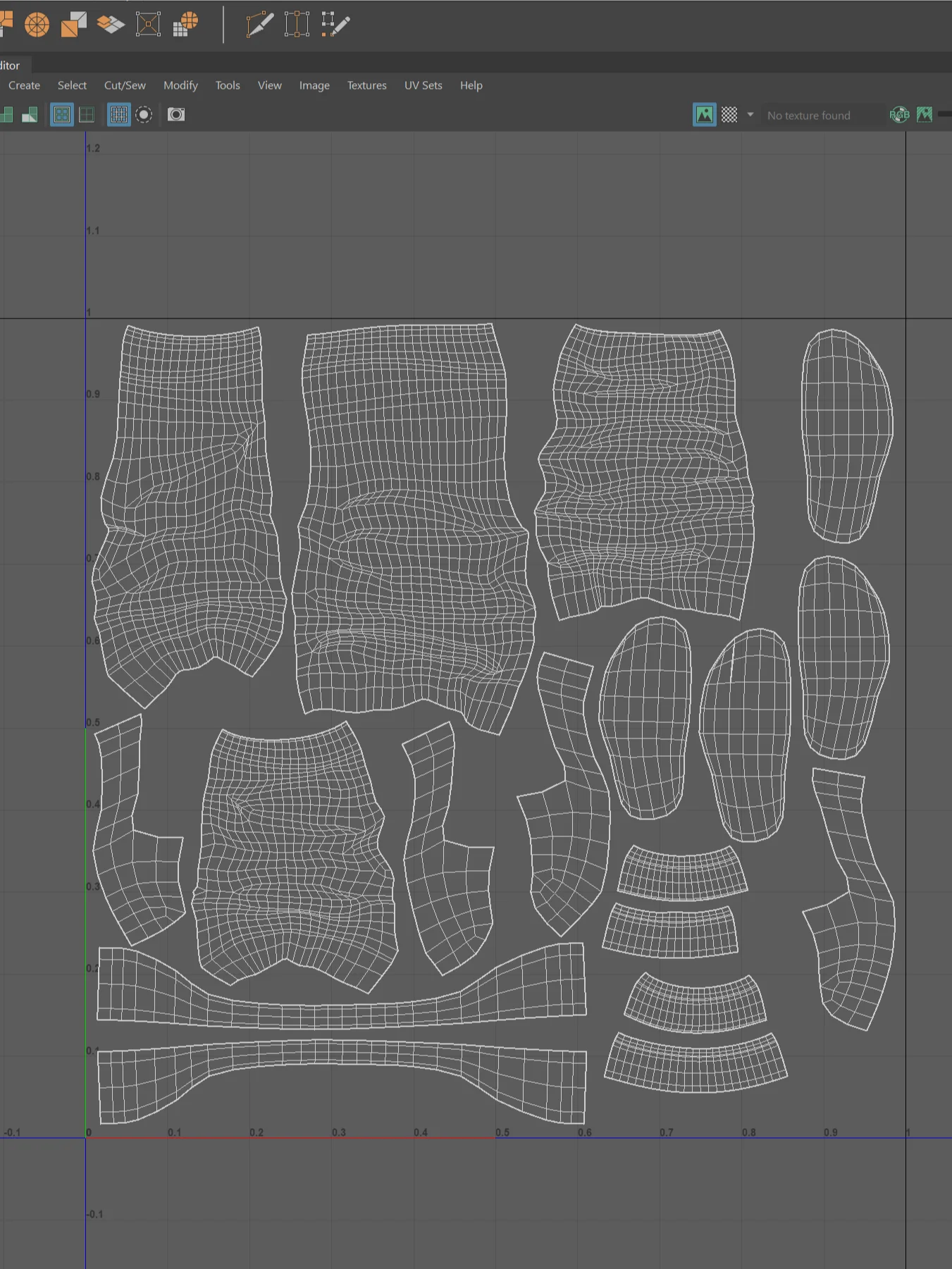Click the orange spoked-wheel mapping icon
Viewport: 952px width, 1269px height.
click(x=37, y=25)
